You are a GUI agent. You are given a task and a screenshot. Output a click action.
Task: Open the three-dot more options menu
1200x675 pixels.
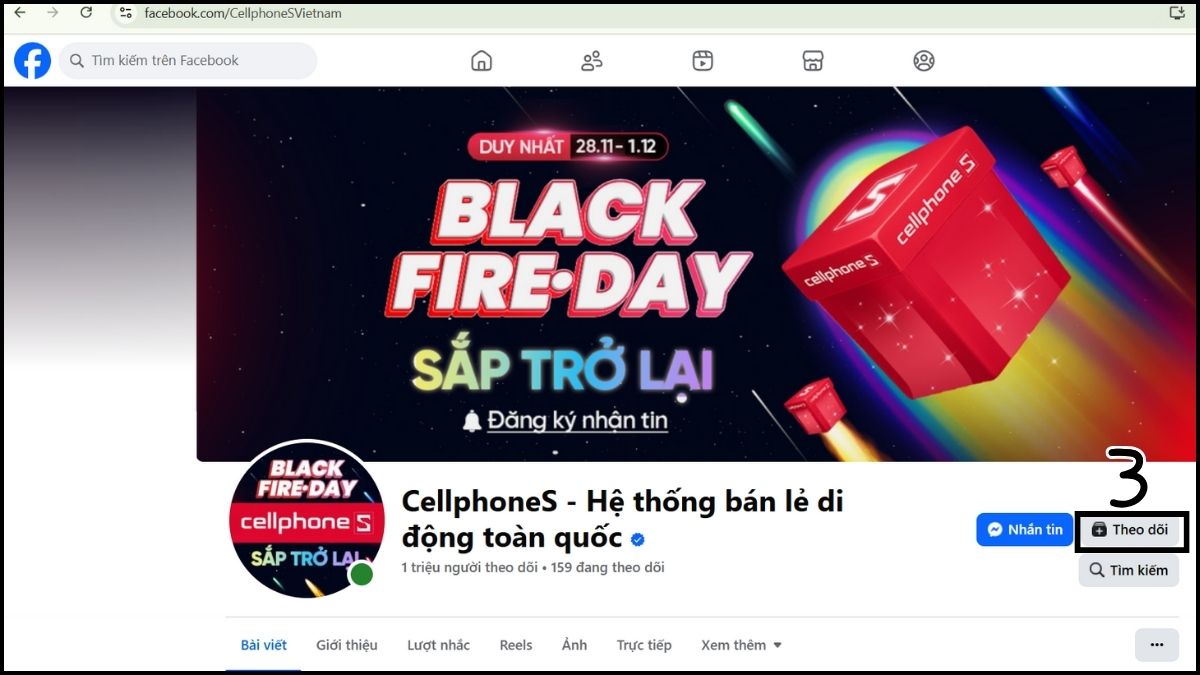click(x=1157, y=645)
